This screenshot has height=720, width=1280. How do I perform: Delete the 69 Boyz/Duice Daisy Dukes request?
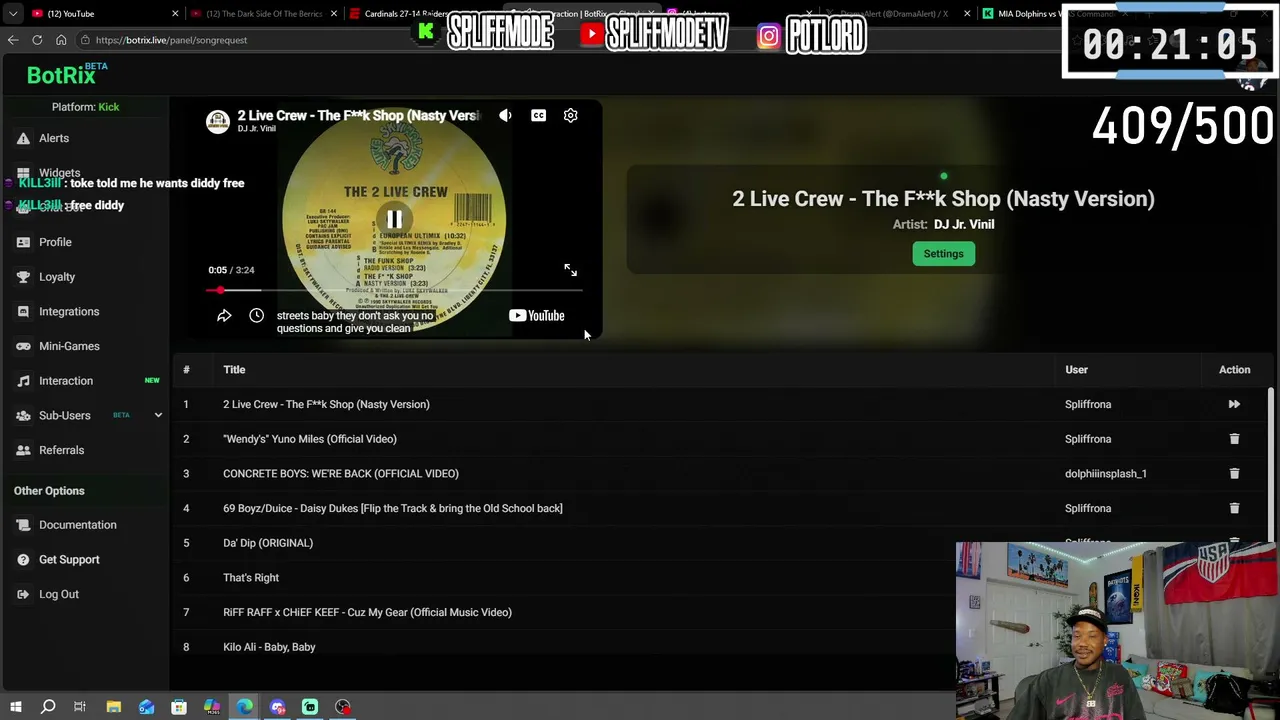click(x=1234, y=508)
